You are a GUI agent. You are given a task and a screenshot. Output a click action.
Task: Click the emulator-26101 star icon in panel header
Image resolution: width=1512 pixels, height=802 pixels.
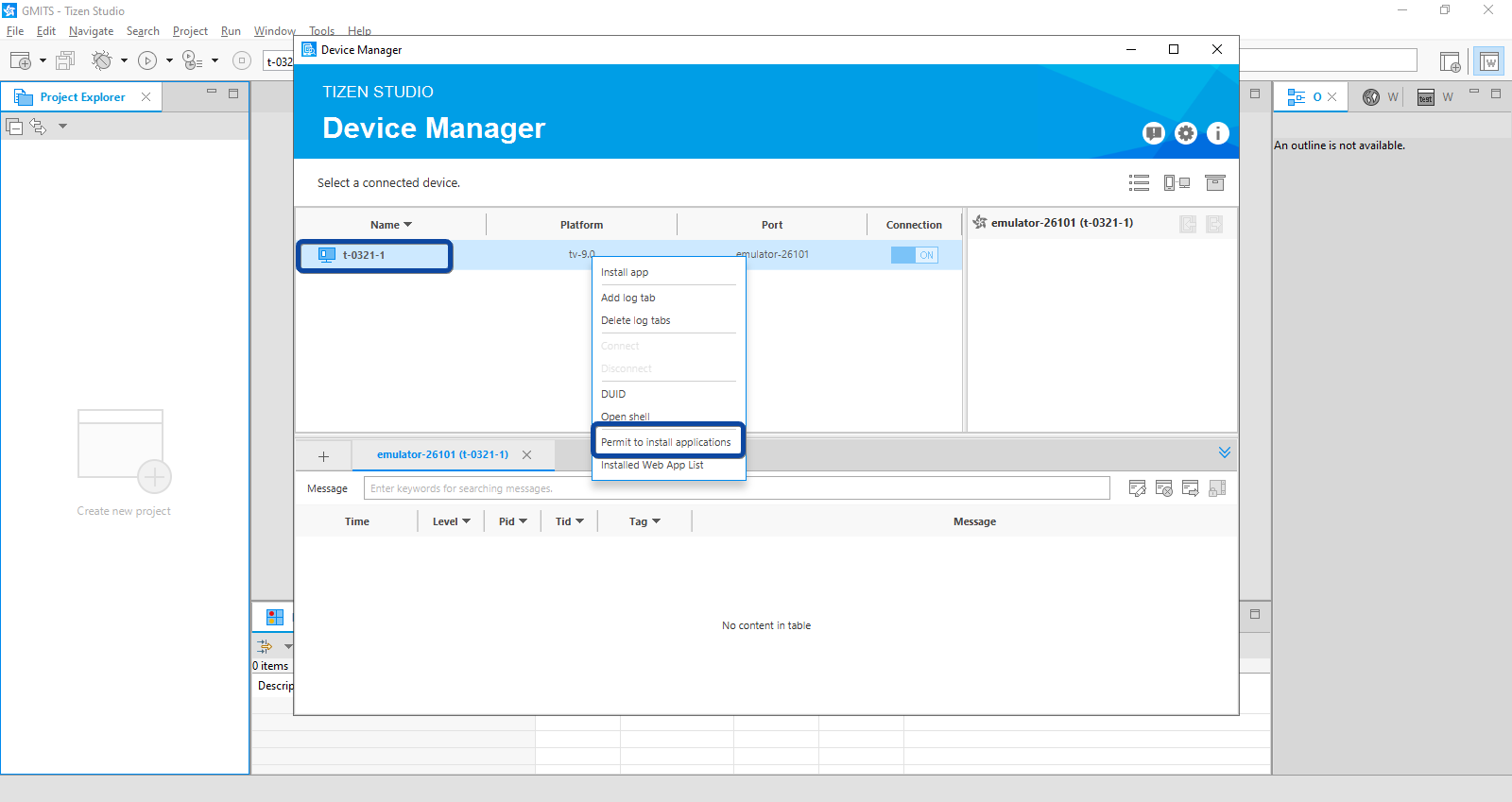pyautogui.click(x=980, y=223)
